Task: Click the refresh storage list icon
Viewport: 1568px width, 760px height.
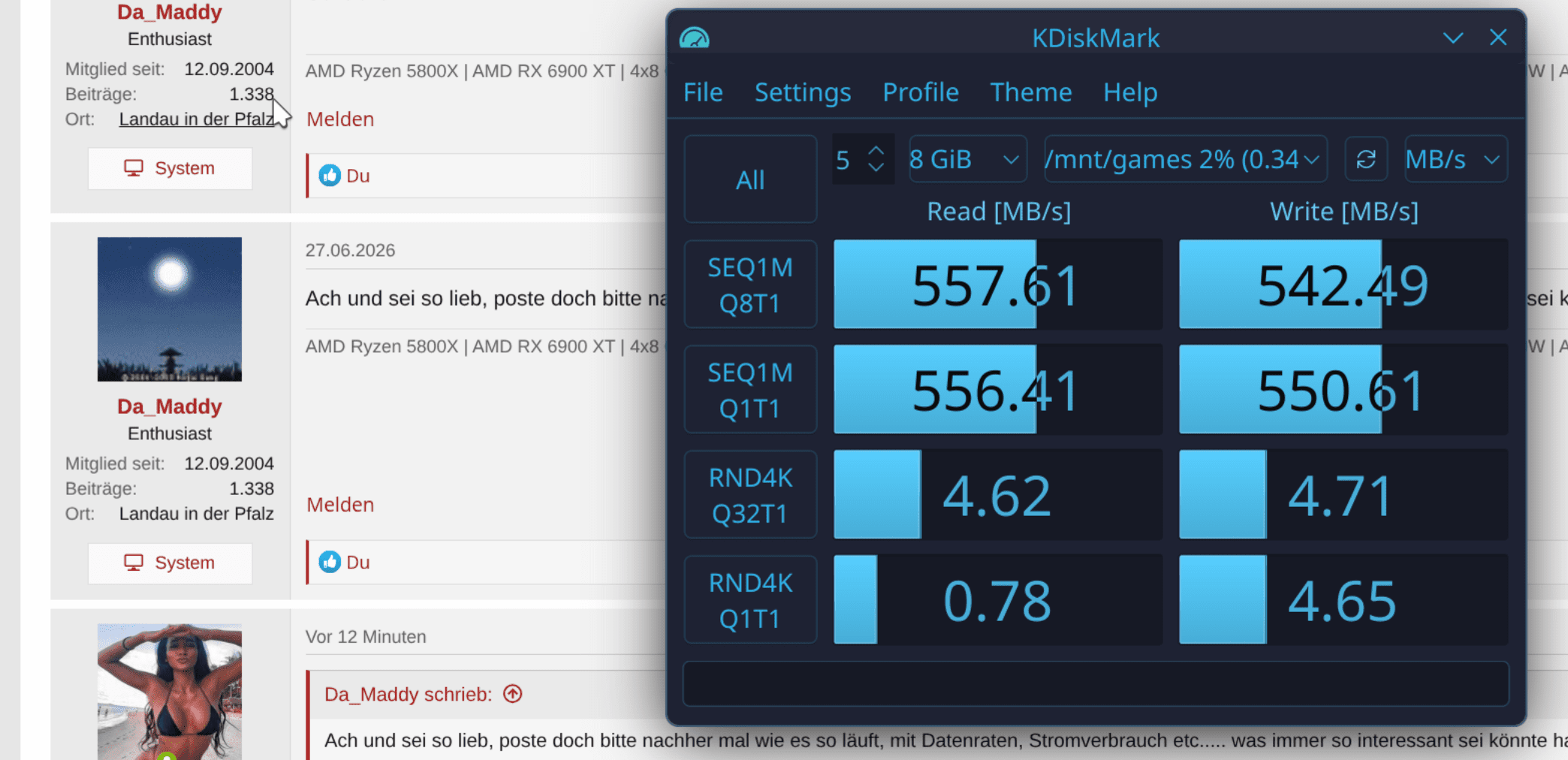Action: click(x=1366, y=159)
